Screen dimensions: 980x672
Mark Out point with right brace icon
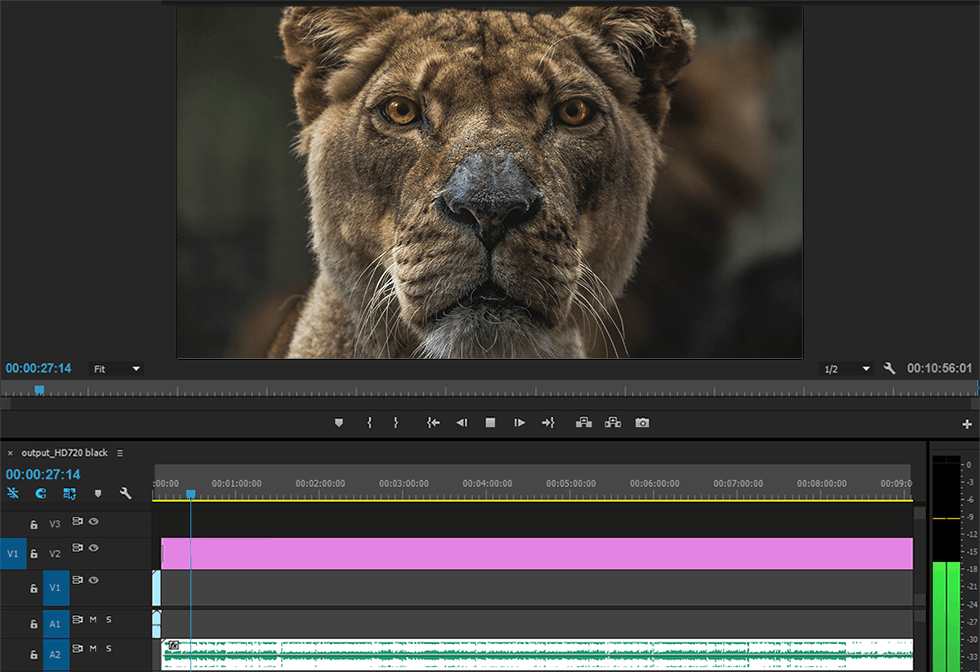(396, 423)
